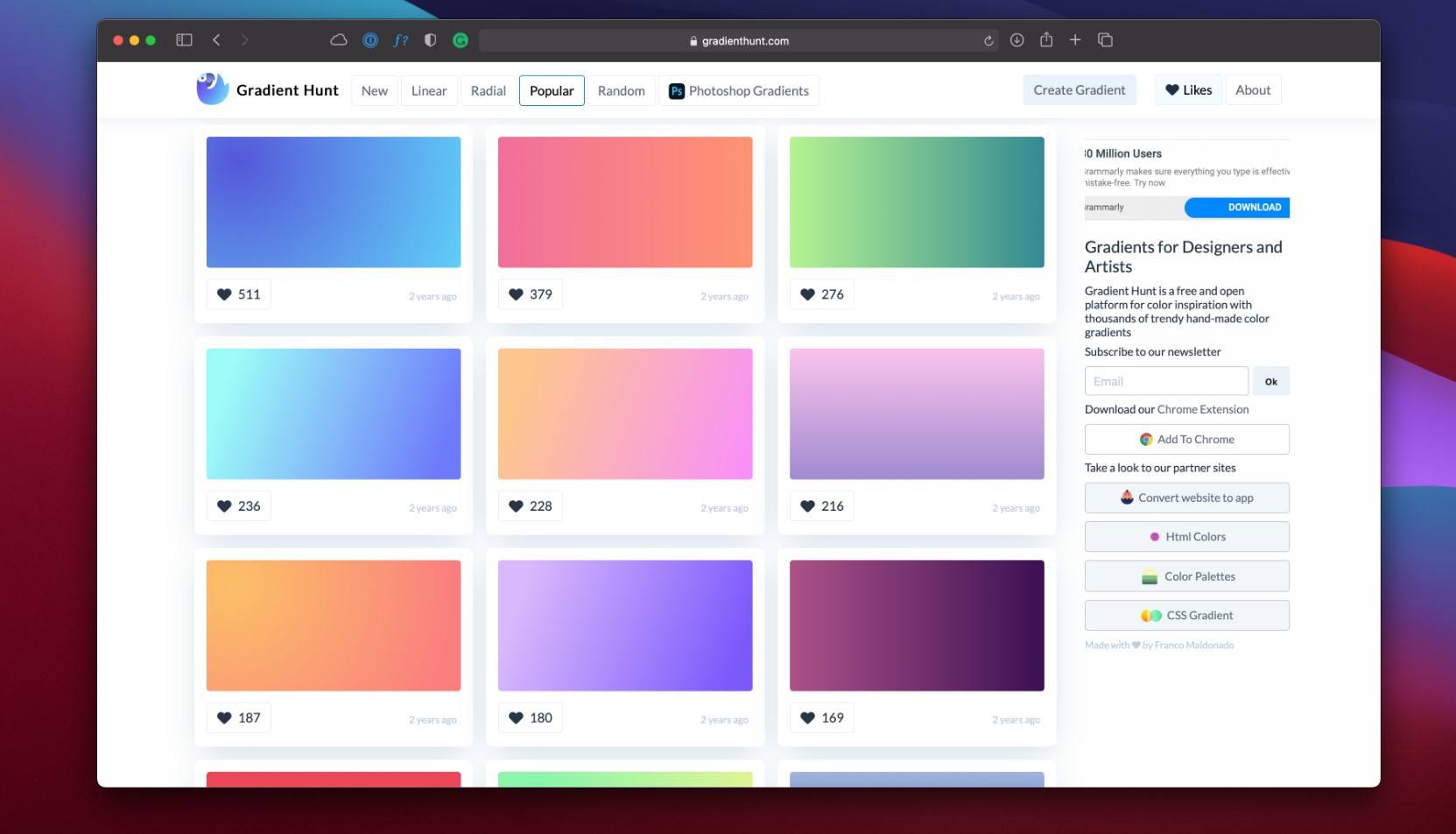Open the orange-coral gradient with 187 likes
Screen dimensions: 1456x834
[334, 626]
